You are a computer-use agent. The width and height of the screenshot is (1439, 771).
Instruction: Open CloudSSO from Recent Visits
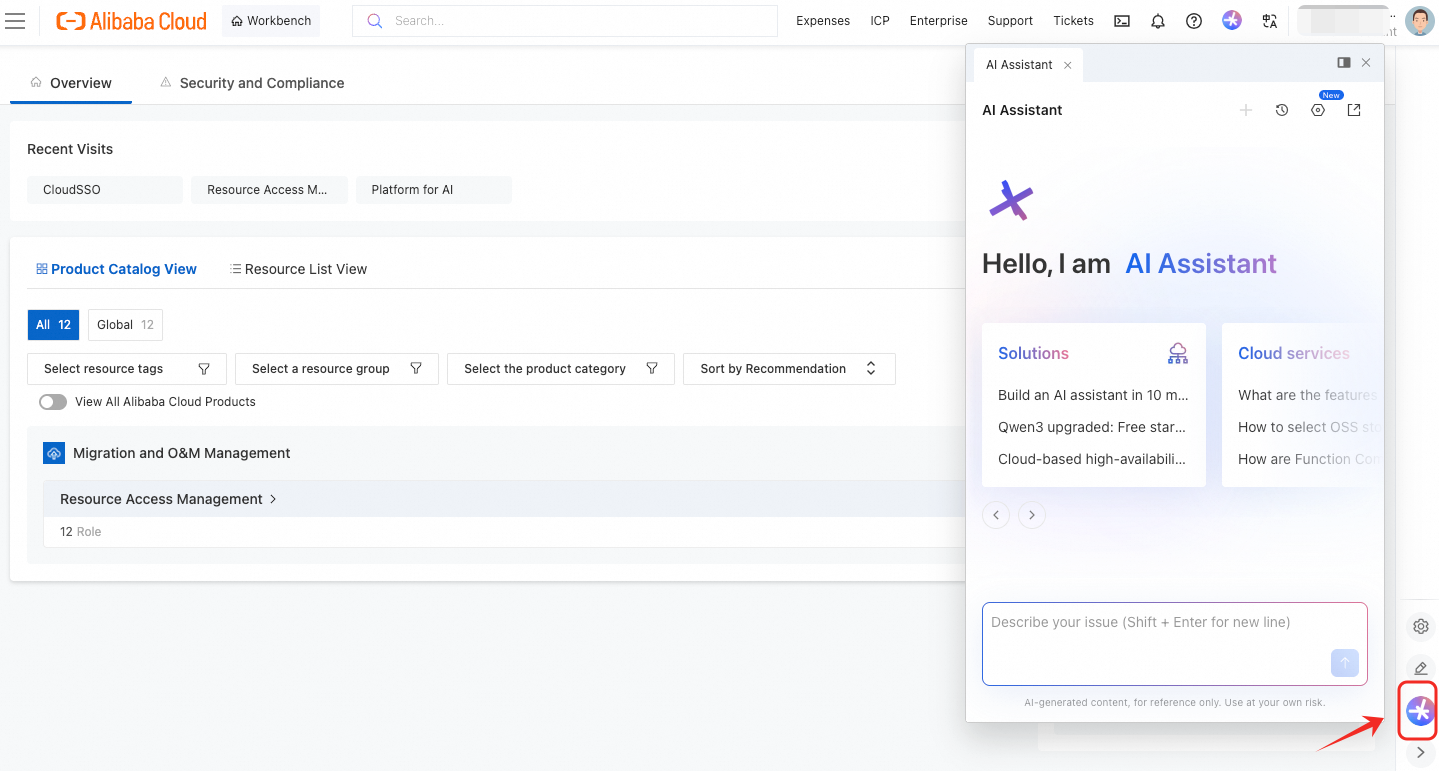coord(105,190)
